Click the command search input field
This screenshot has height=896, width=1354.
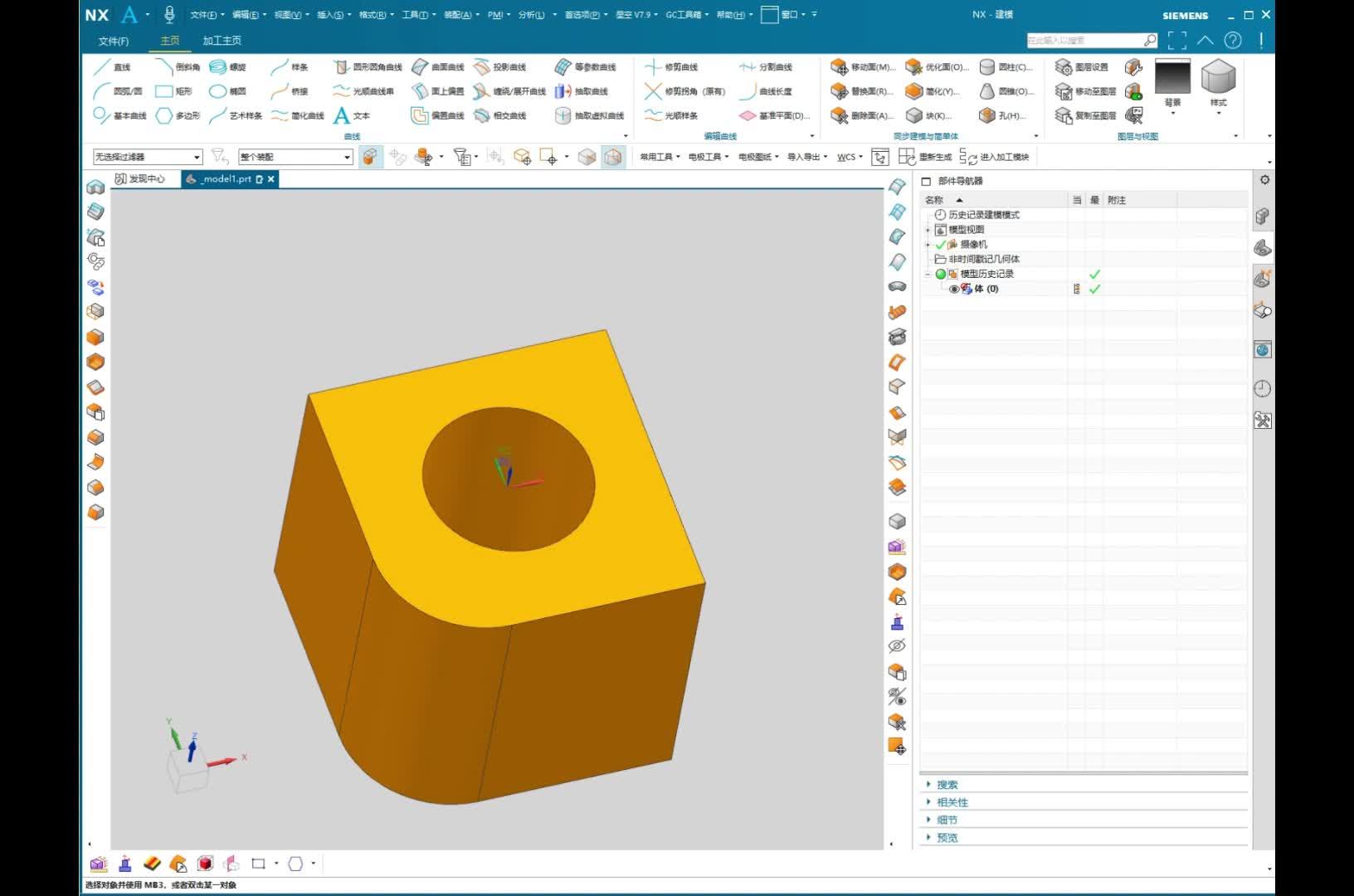(x=1085, y=40)
